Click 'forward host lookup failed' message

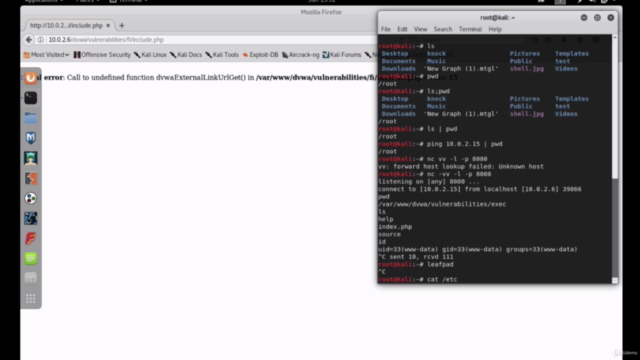pos(461,167)
